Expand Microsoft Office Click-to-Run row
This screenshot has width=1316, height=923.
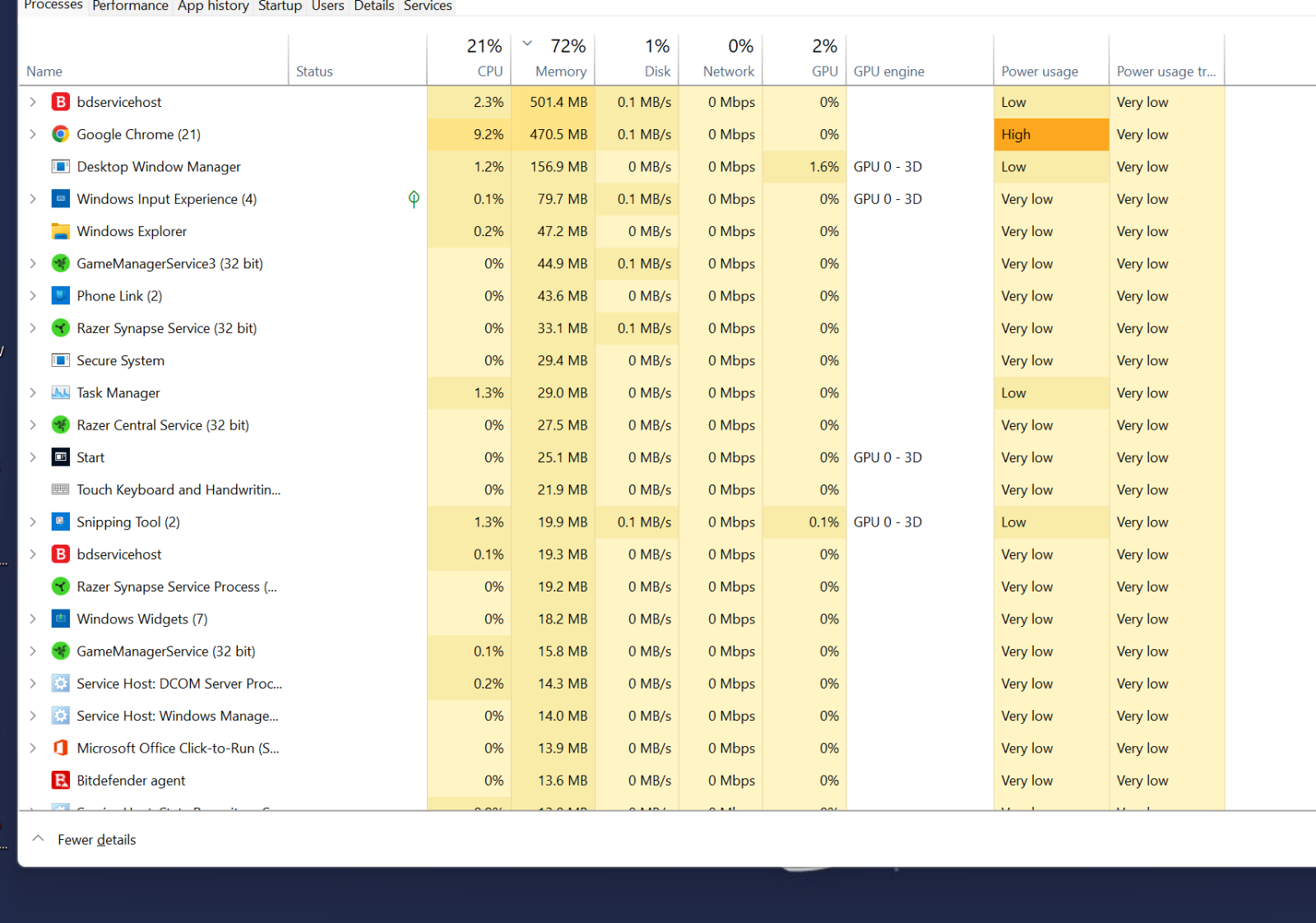coord(33,748)
